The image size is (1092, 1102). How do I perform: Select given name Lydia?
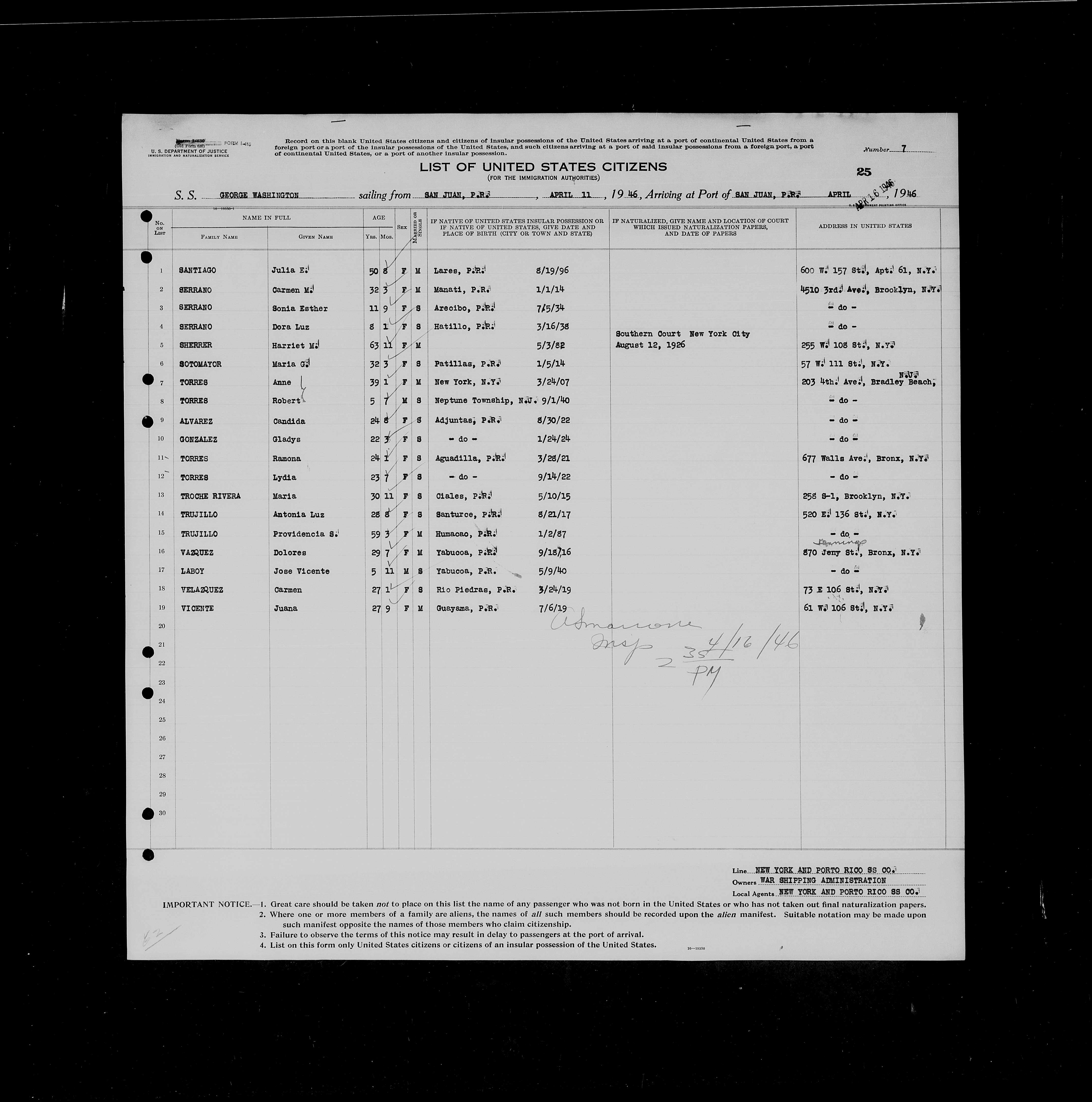point(285,477)
